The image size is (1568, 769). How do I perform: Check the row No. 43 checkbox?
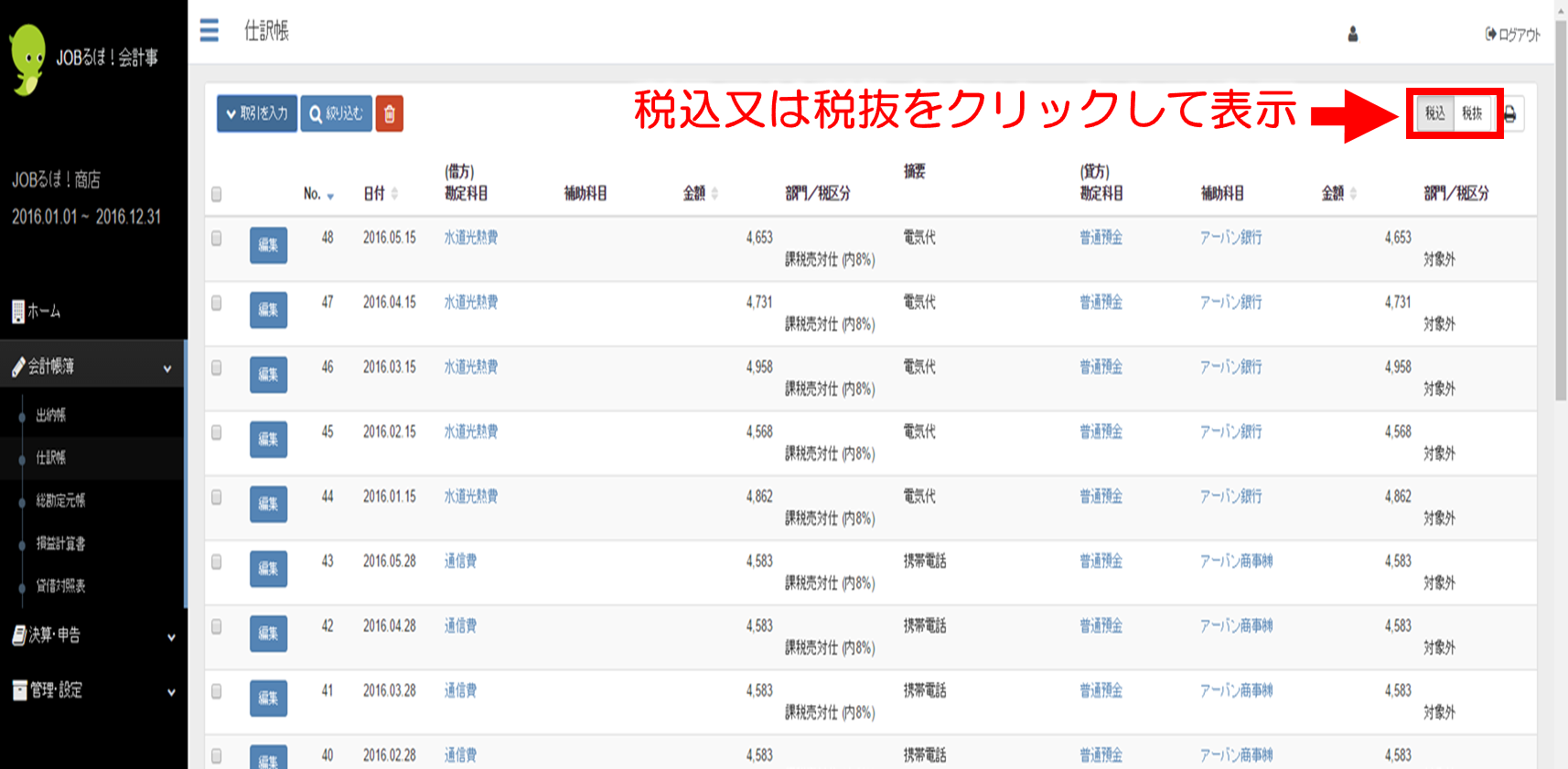(x=217, y=561)
